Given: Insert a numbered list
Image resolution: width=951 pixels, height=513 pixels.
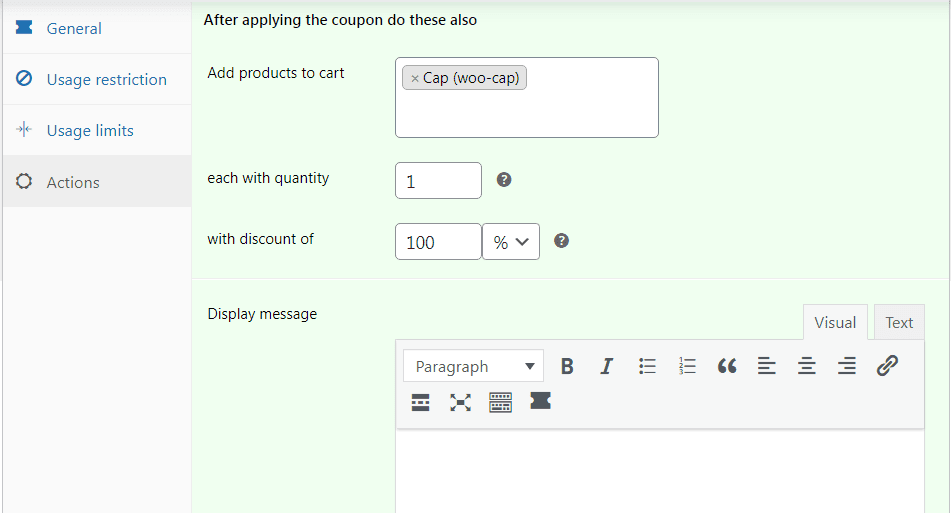Looking at the screenshot, I should click(687, 366).
